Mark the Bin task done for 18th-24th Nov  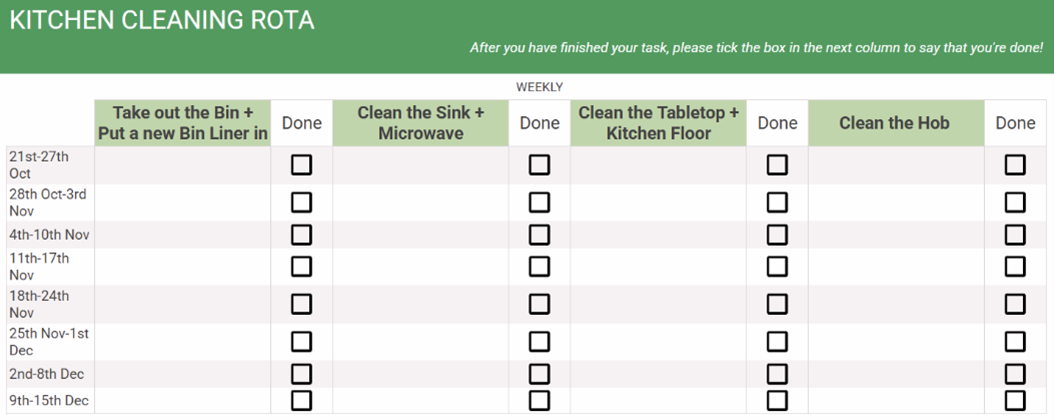click(301, 304)
